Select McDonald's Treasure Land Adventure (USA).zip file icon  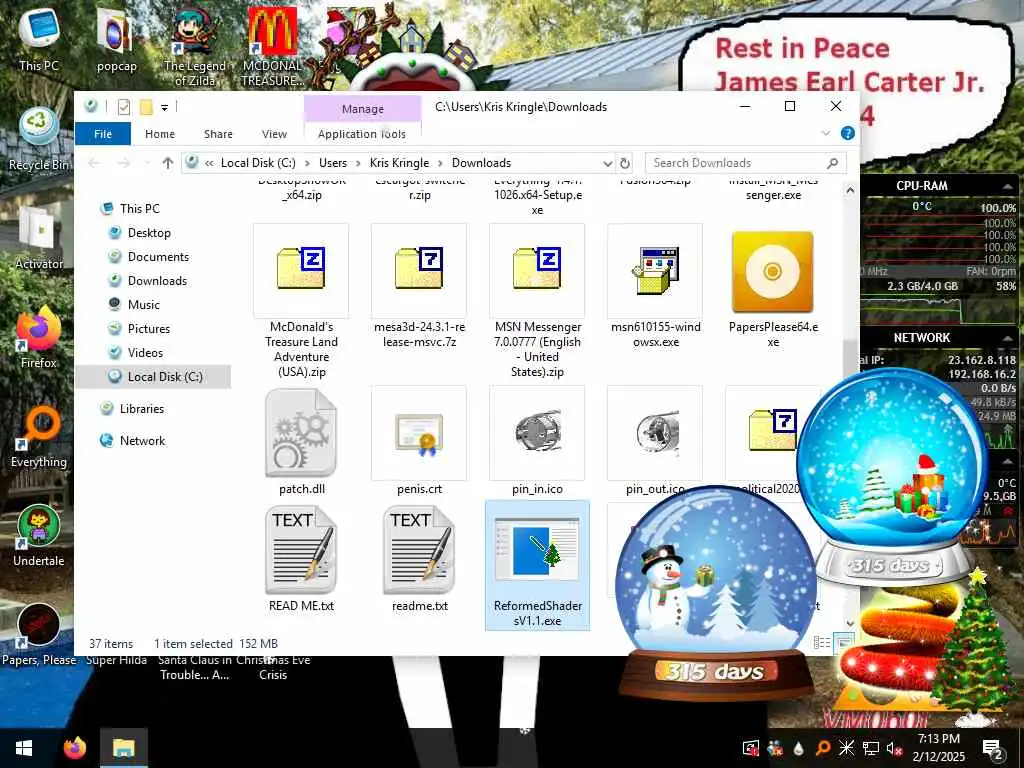pos(300,270)
